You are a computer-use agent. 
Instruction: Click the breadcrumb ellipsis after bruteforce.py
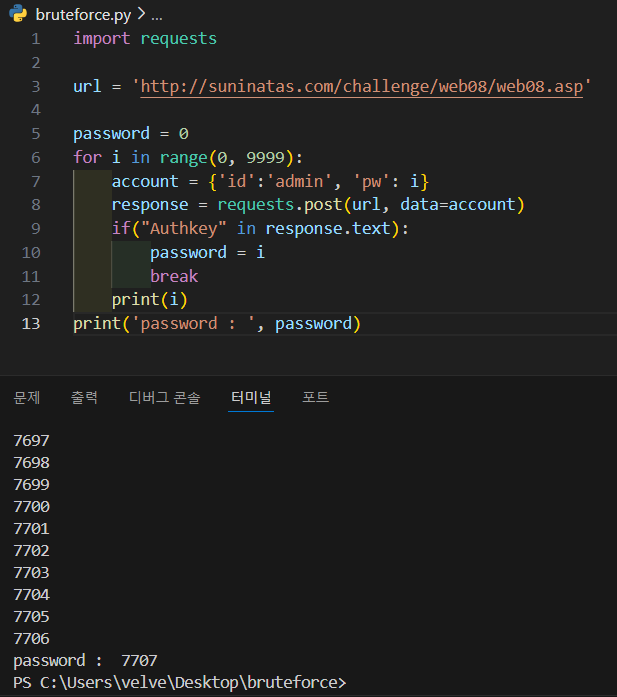coord(156,17)
